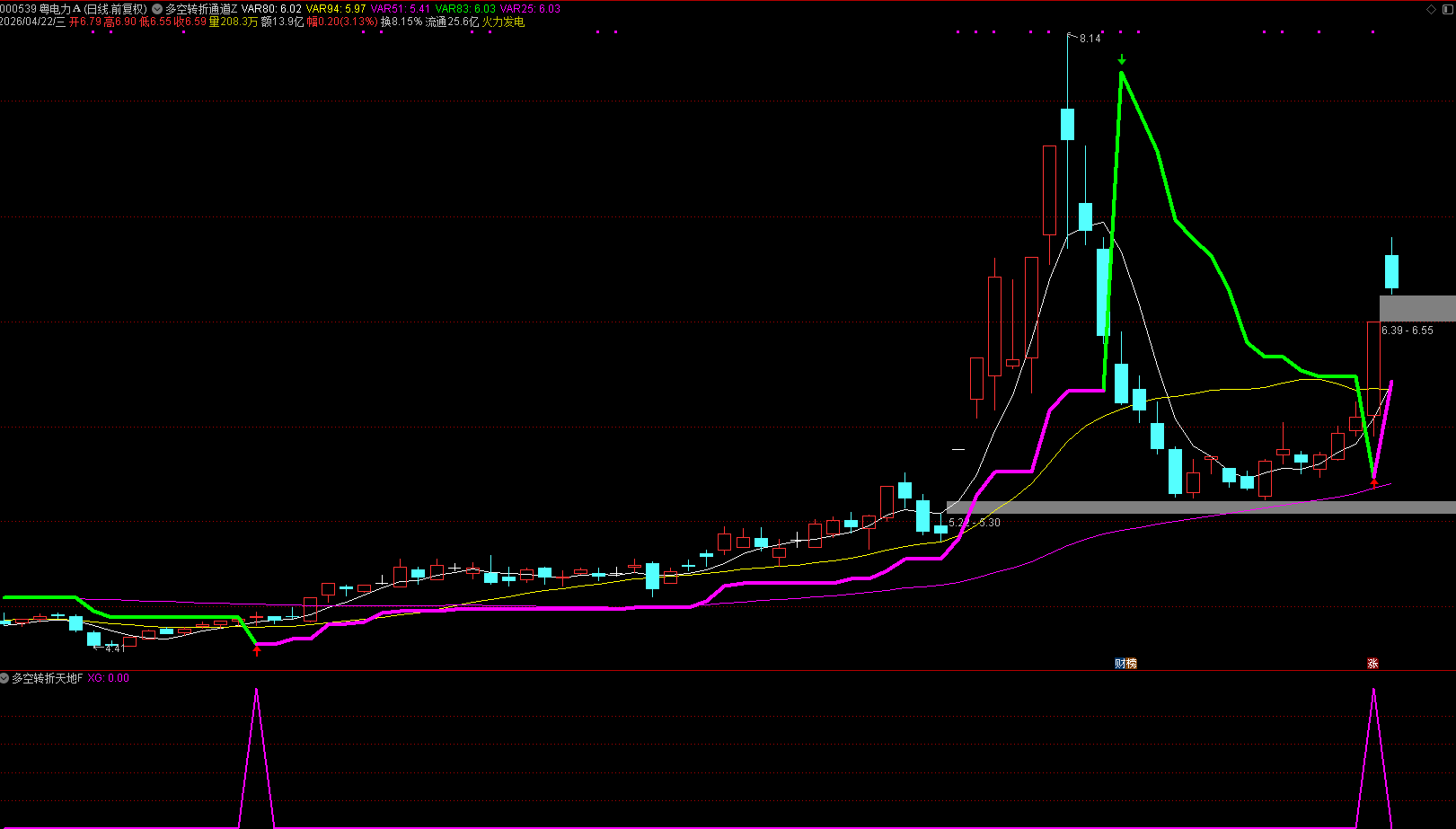Toggle the side panel layout icon

coord(1447,9)
